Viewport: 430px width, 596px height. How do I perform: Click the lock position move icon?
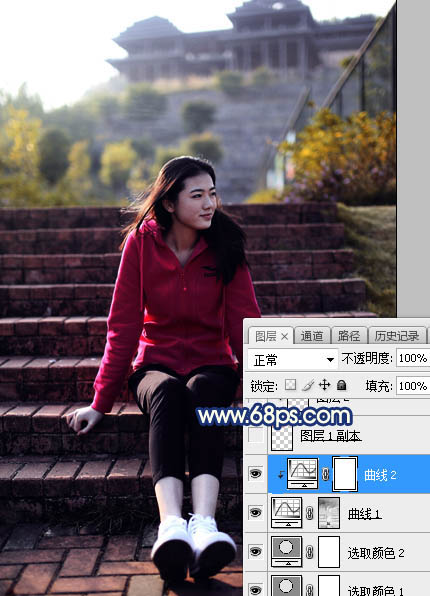tap(324, 385)
